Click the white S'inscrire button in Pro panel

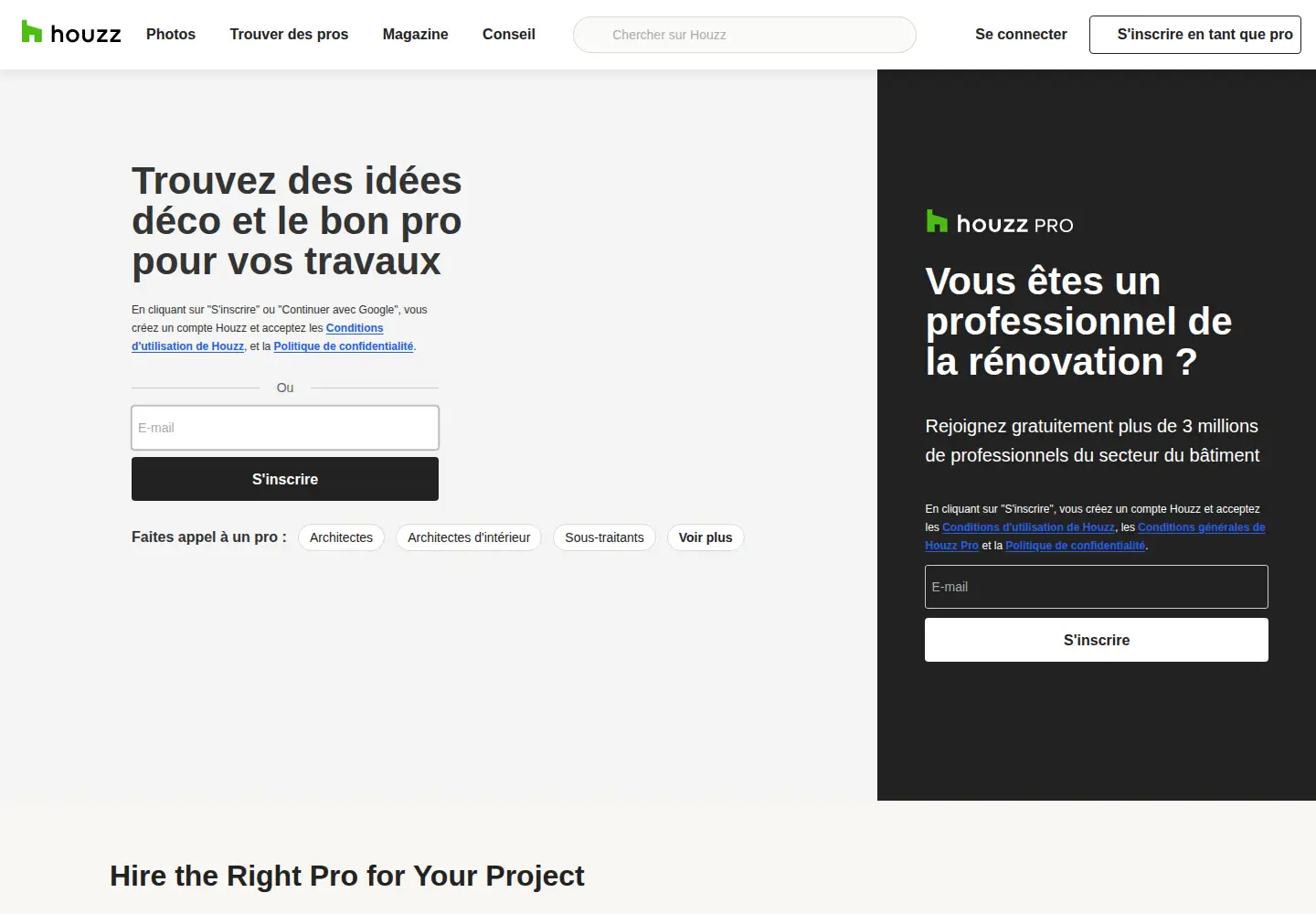click(x=1097, y=640)
